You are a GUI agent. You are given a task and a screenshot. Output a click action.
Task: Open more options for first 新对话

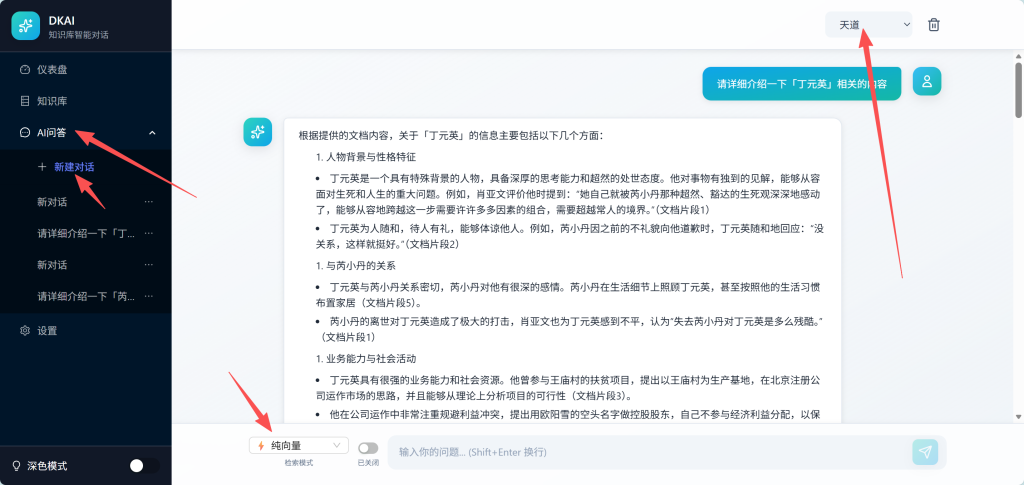[149, 202]
